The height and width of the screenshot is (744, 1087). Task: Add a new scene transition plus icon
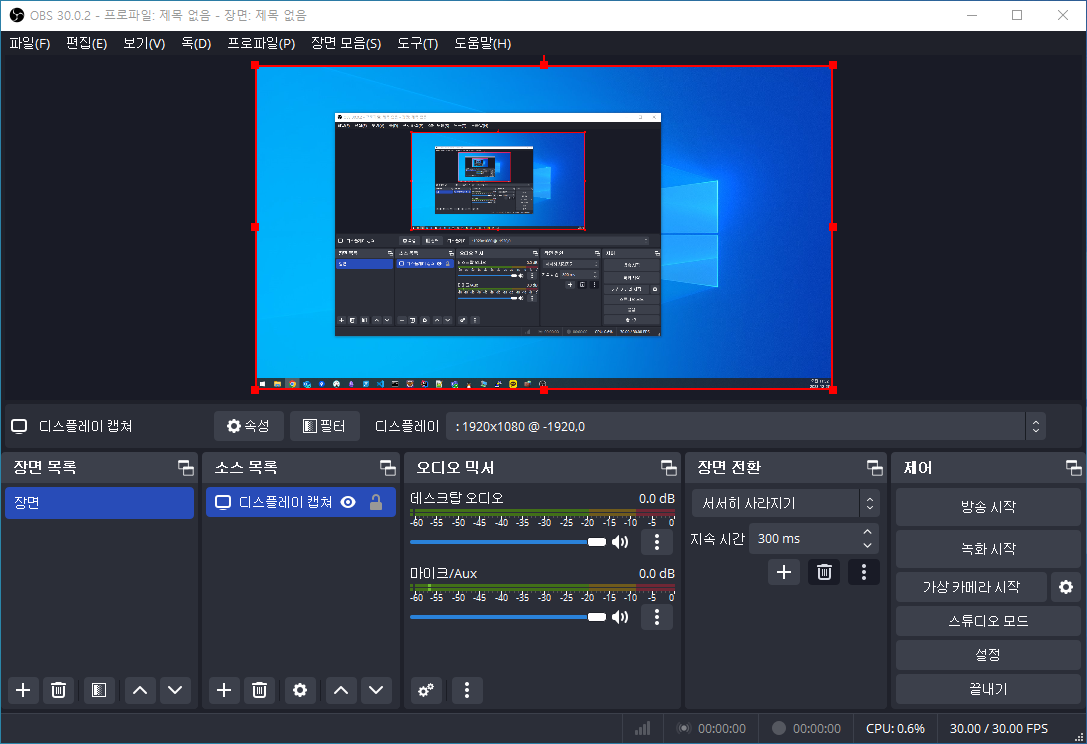pos(784,572)
